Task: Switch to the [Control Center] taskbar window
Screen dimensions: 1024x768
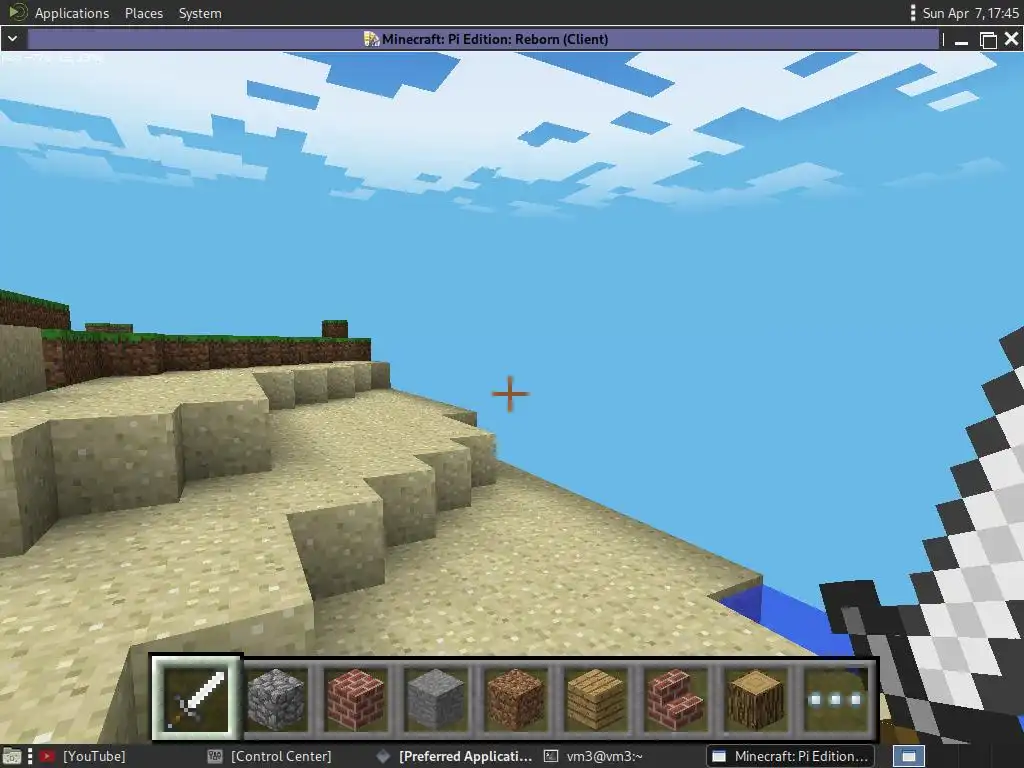Action: [269, 756]
